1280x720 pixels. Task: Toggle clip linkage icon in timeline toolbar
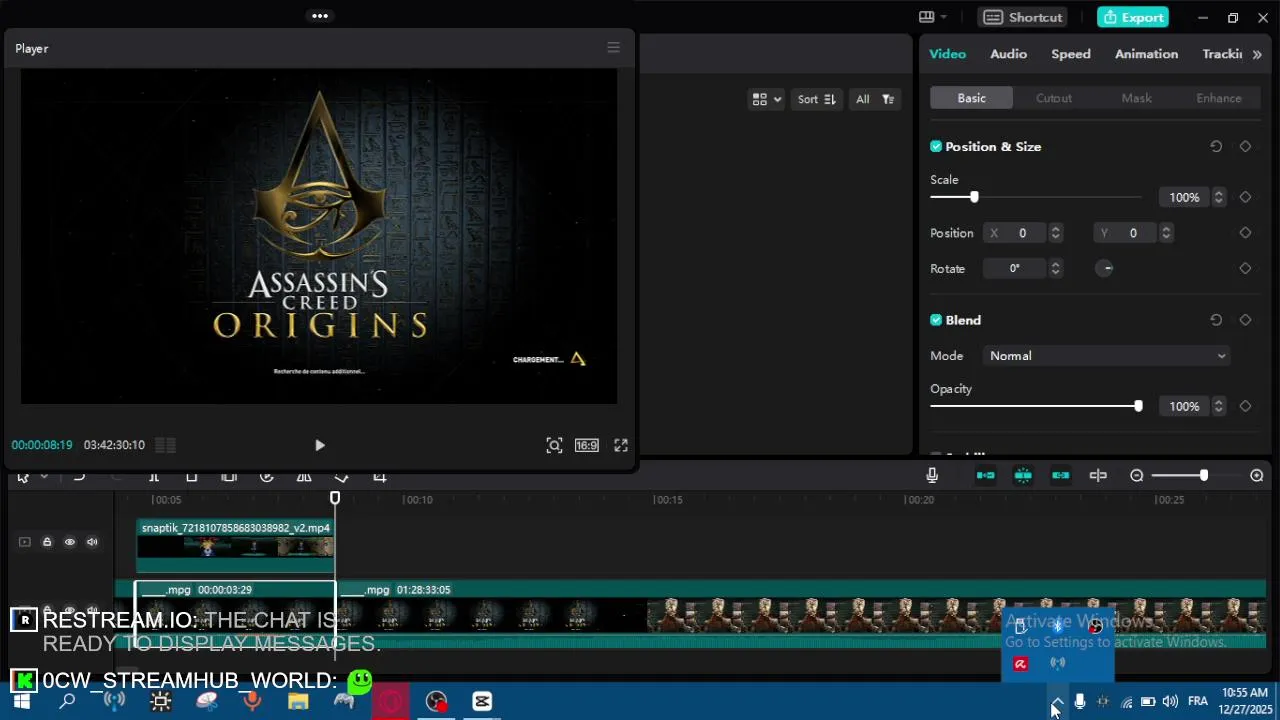point(1061,476)
